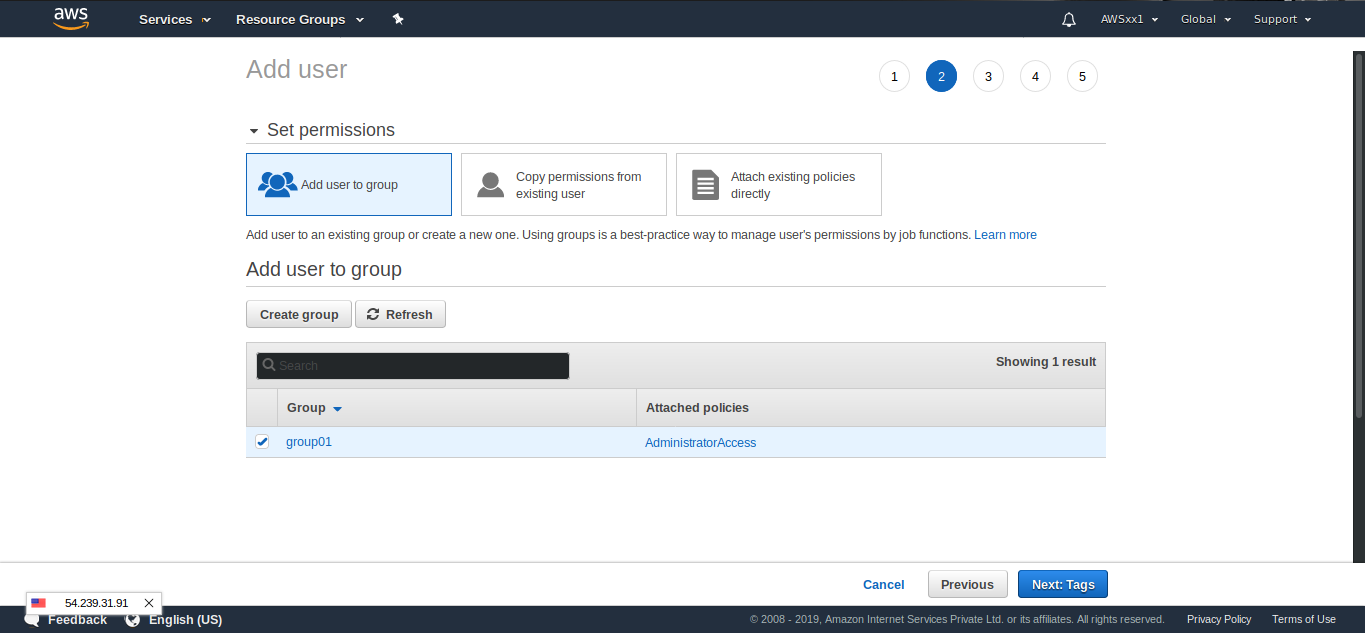
Task: Click the pin shortcut icon in navbar
Action: click(x=398, y=19)
